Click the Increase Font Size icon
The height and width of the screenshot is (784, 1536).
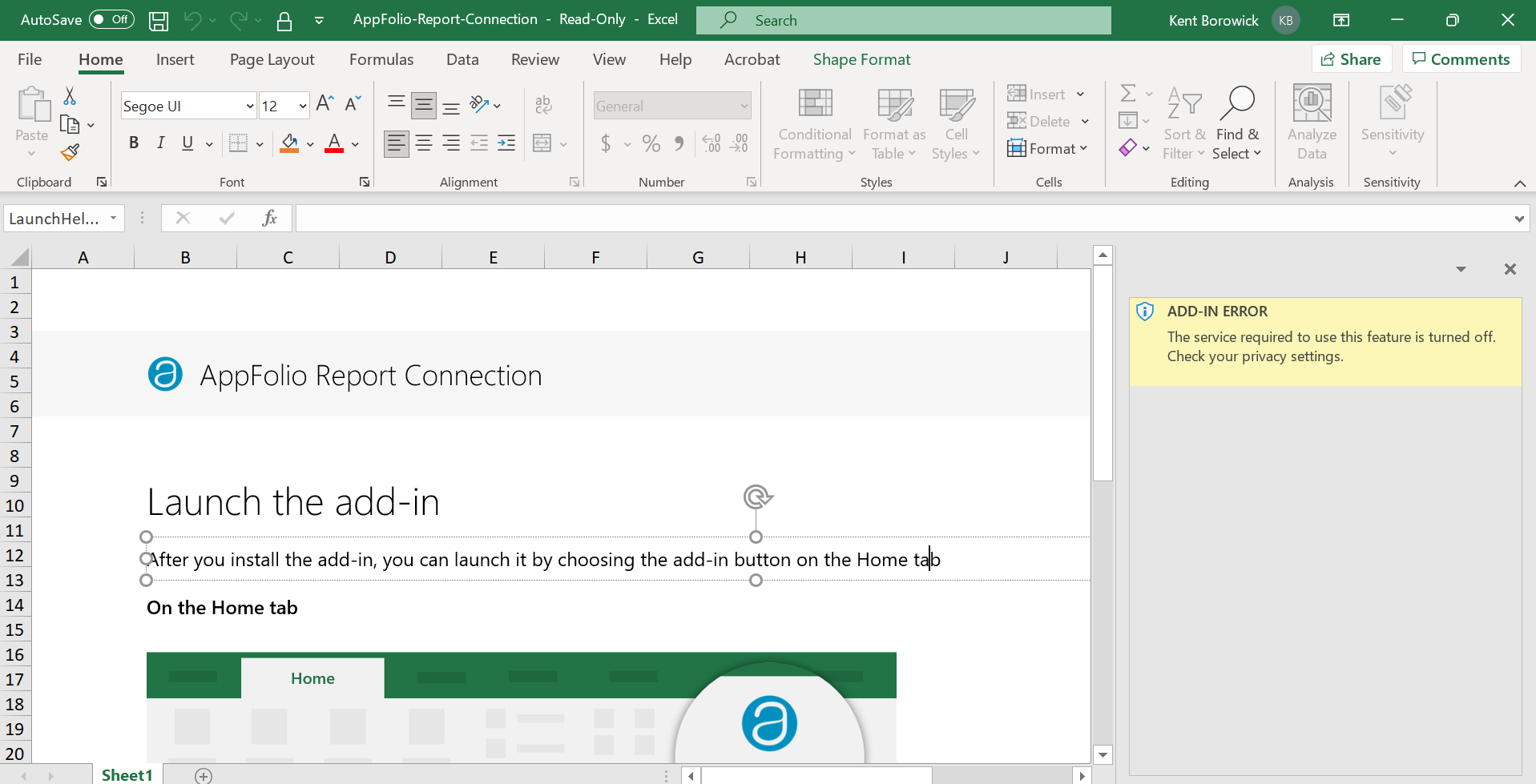(325, 104)
